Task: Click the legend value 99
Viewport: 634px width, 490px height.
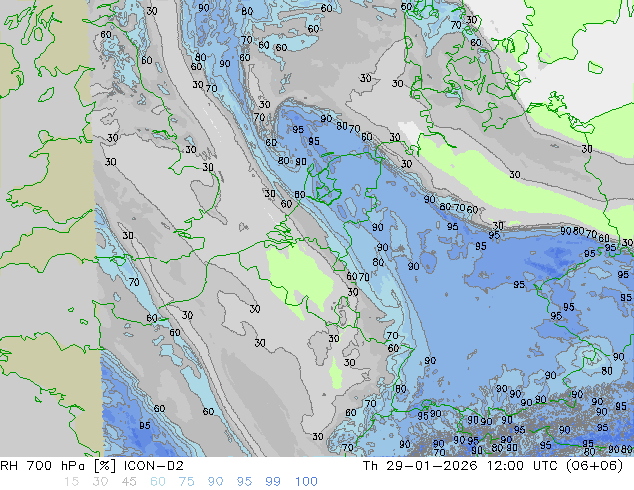Action: [273, 482]
